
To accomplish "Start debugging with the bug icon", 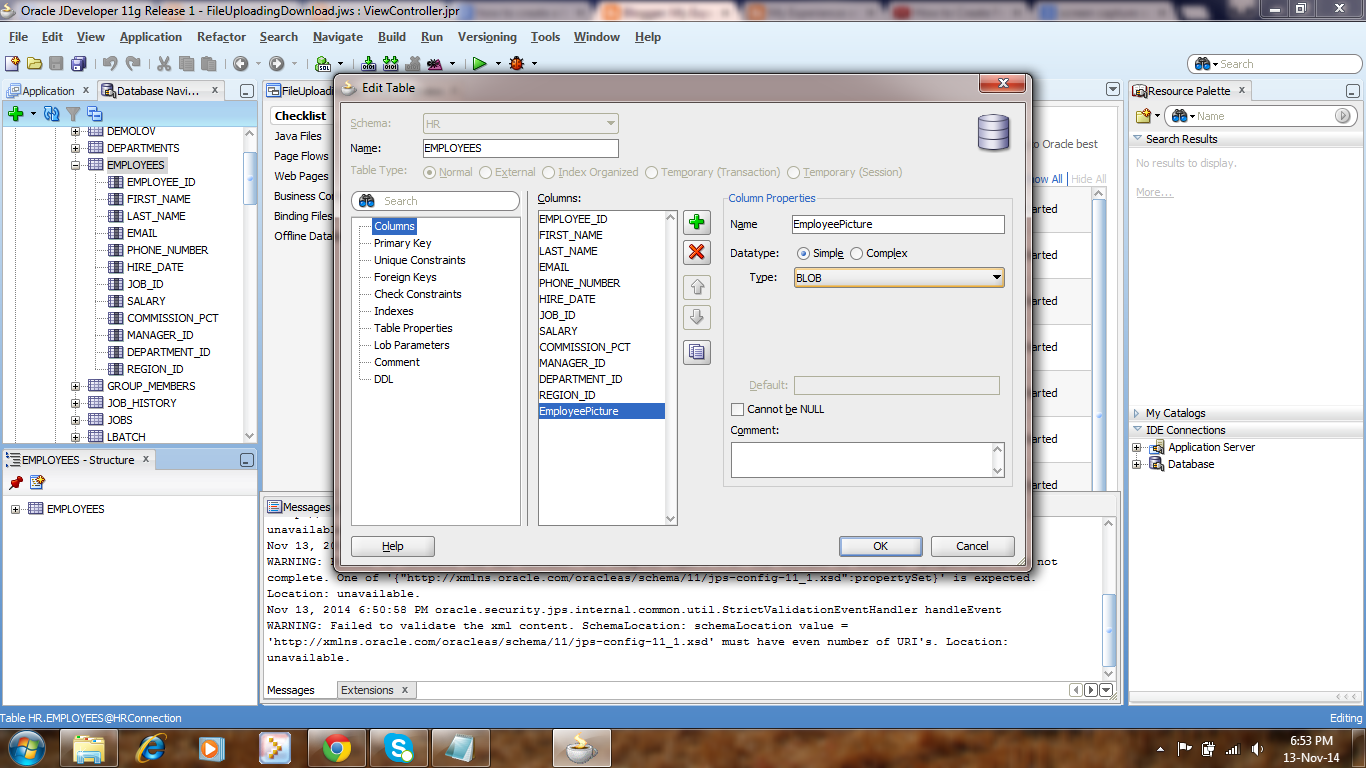I will 518,63.
